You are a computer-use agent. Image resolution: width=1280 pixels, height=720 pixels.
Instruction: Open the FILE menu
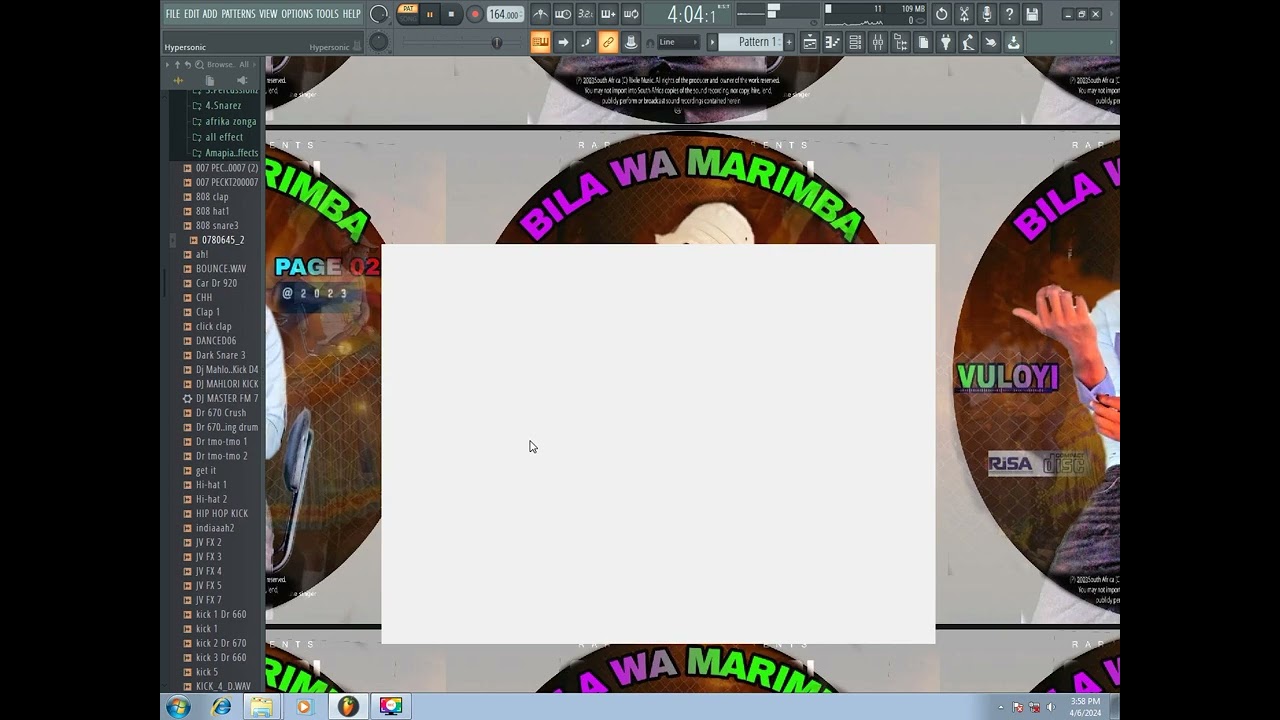(x=172, y=14)
